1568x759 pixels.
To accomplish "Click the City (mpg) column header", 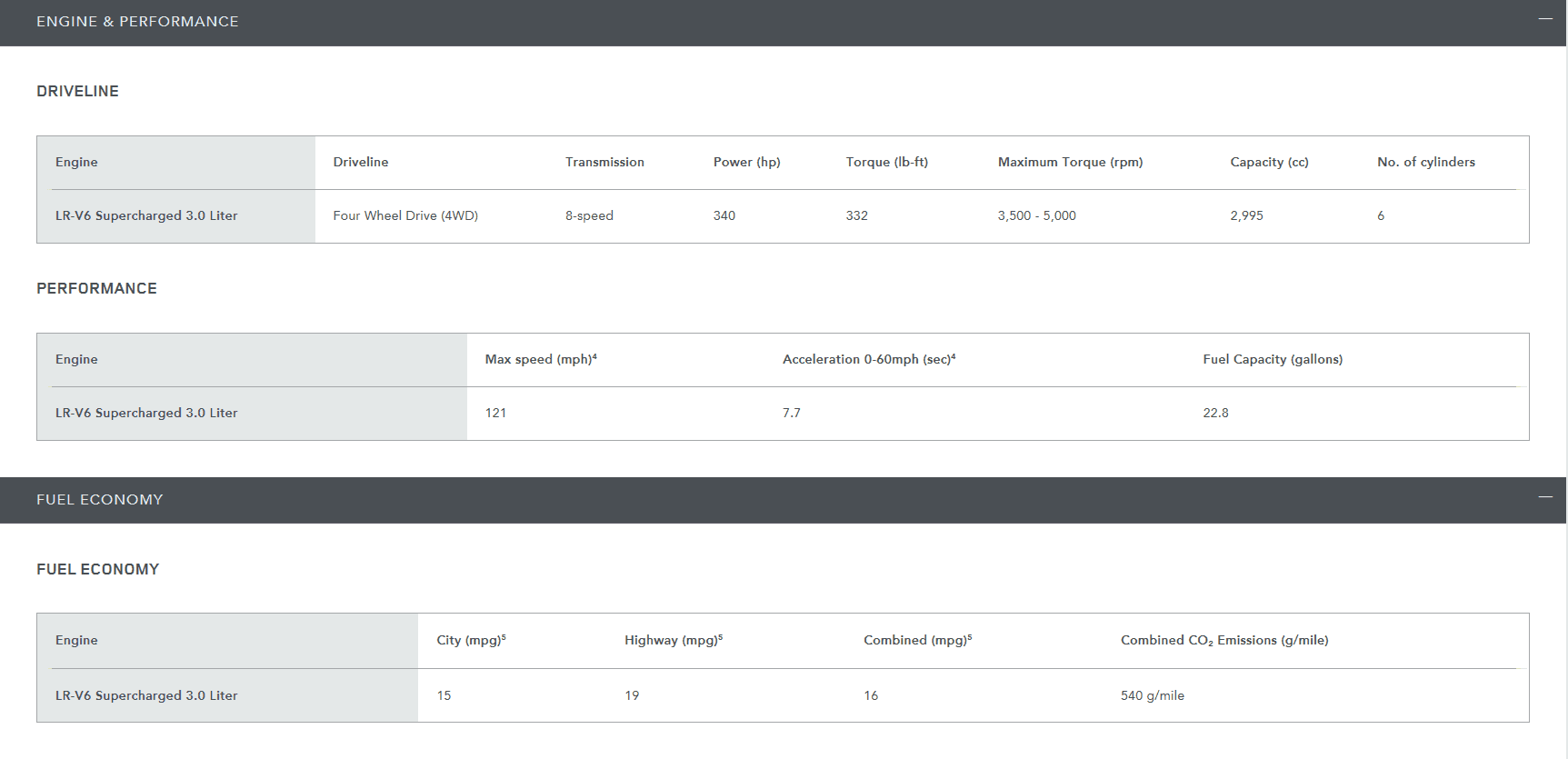I will pyautogui.click(x=471, y=640).
